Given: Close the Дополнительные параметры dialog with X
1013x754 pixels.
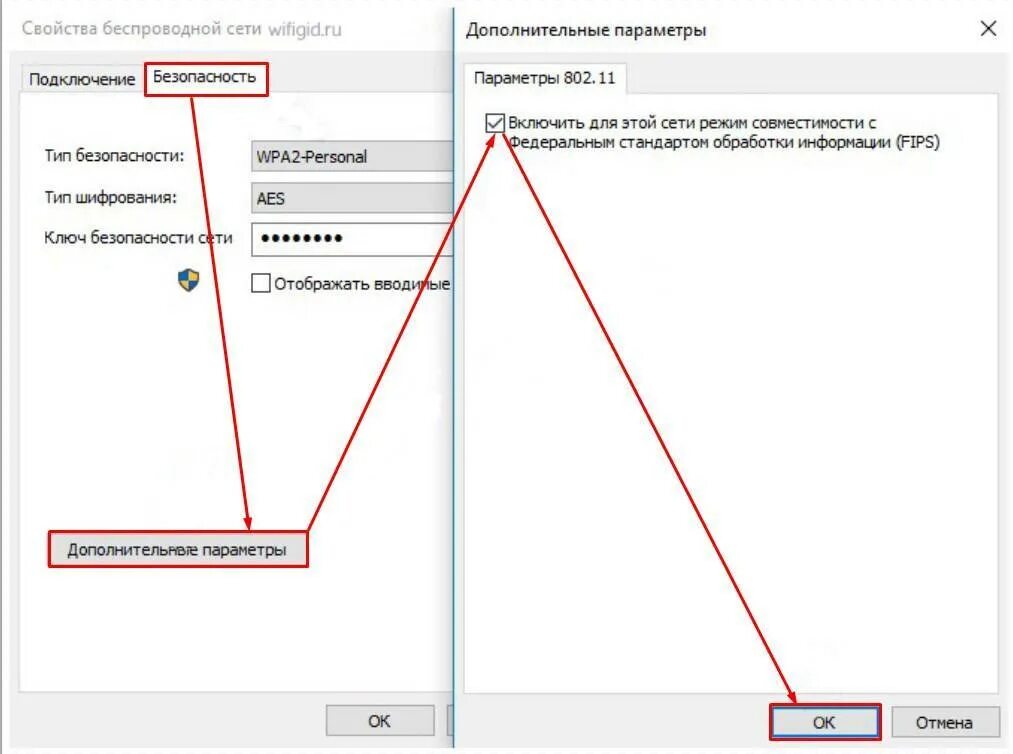Looking at the screenshot, I should coord(988,28).
